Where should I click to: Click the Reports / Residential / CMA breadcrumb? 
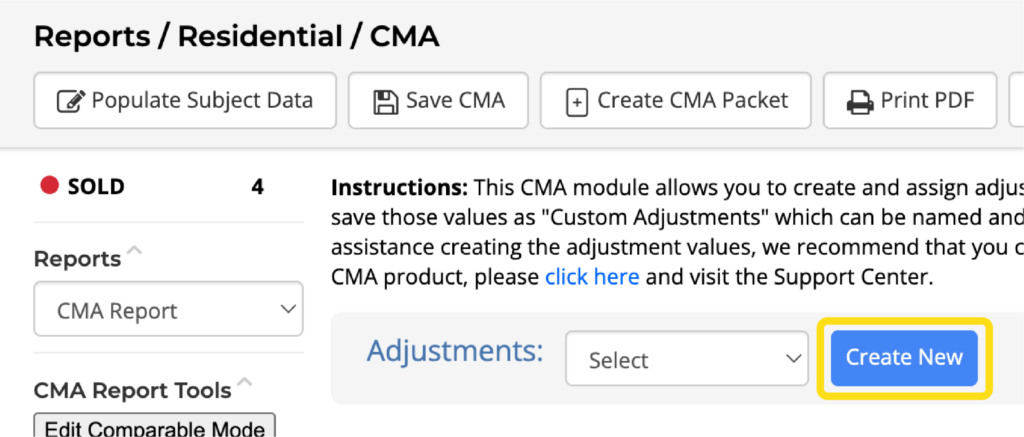click(236, 37)
